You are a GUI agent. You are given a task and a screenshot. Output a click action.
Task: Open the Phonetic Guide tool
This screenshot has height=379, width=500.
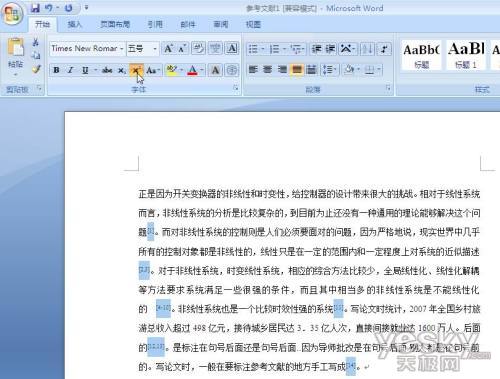215,49
